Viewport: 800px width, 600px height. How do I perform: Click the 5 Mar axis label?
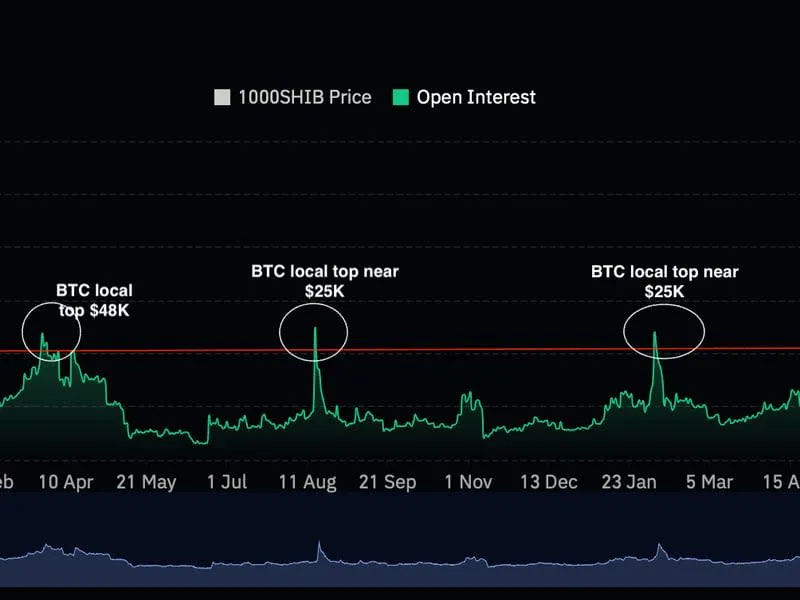[709, 482]
